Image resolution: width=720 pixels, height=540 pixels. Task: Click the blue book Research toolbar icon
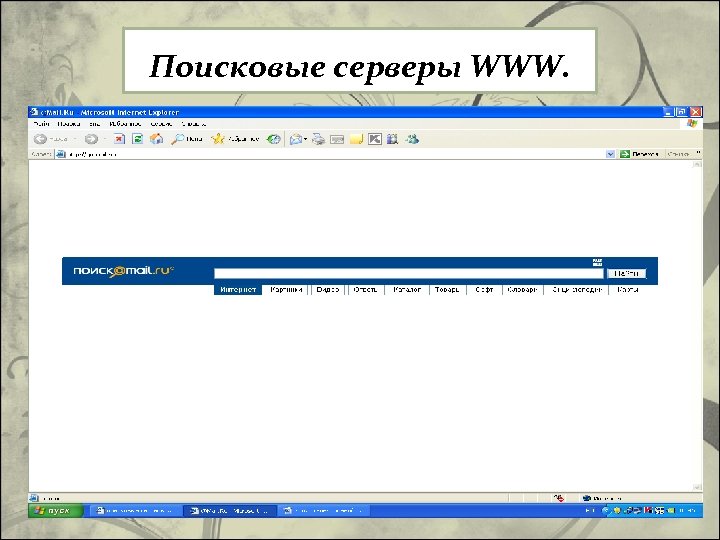(x=392, y=139)
